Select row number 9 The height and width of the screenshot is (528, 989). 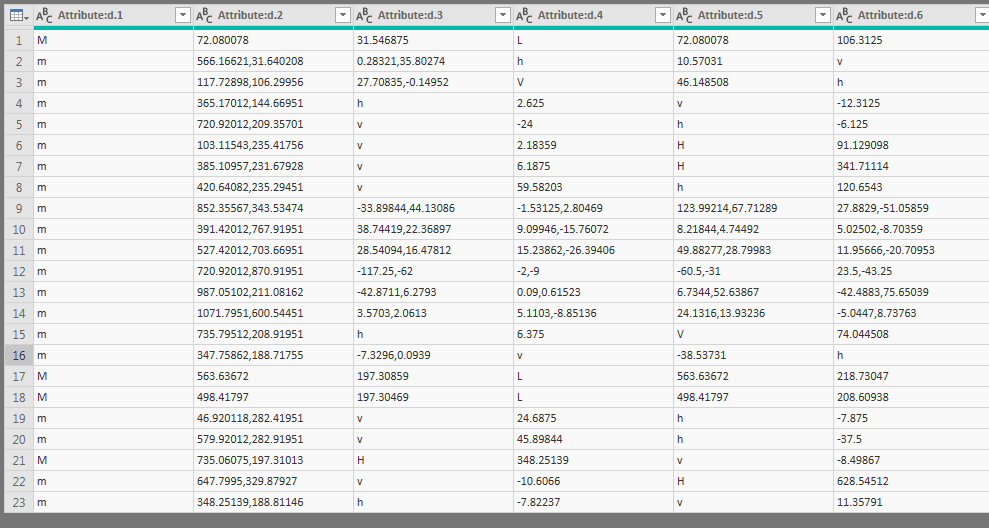[x=19, y=208]
